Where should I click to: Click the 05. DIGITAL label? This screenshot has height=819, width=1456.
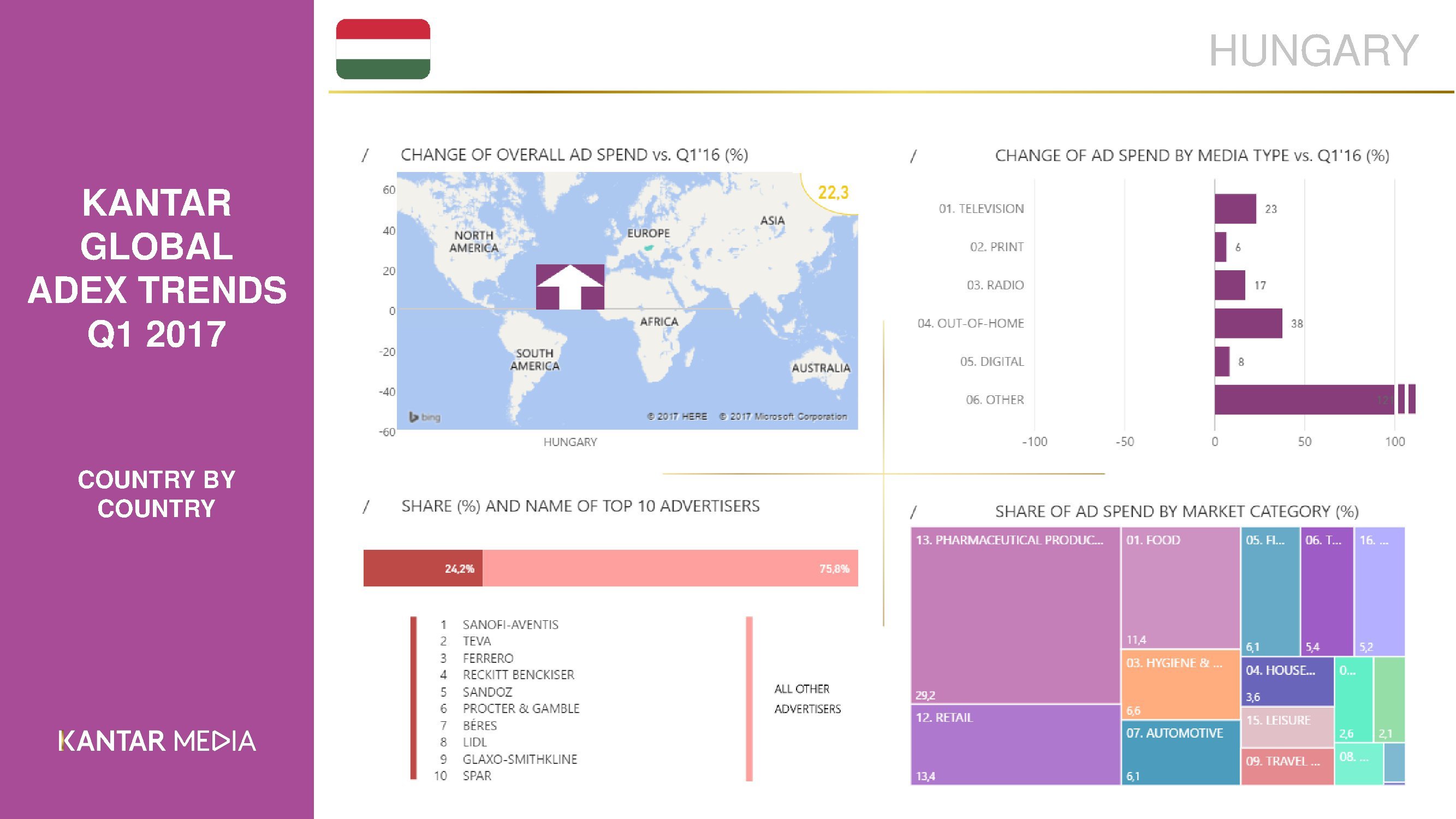click(x=992, y=361)
